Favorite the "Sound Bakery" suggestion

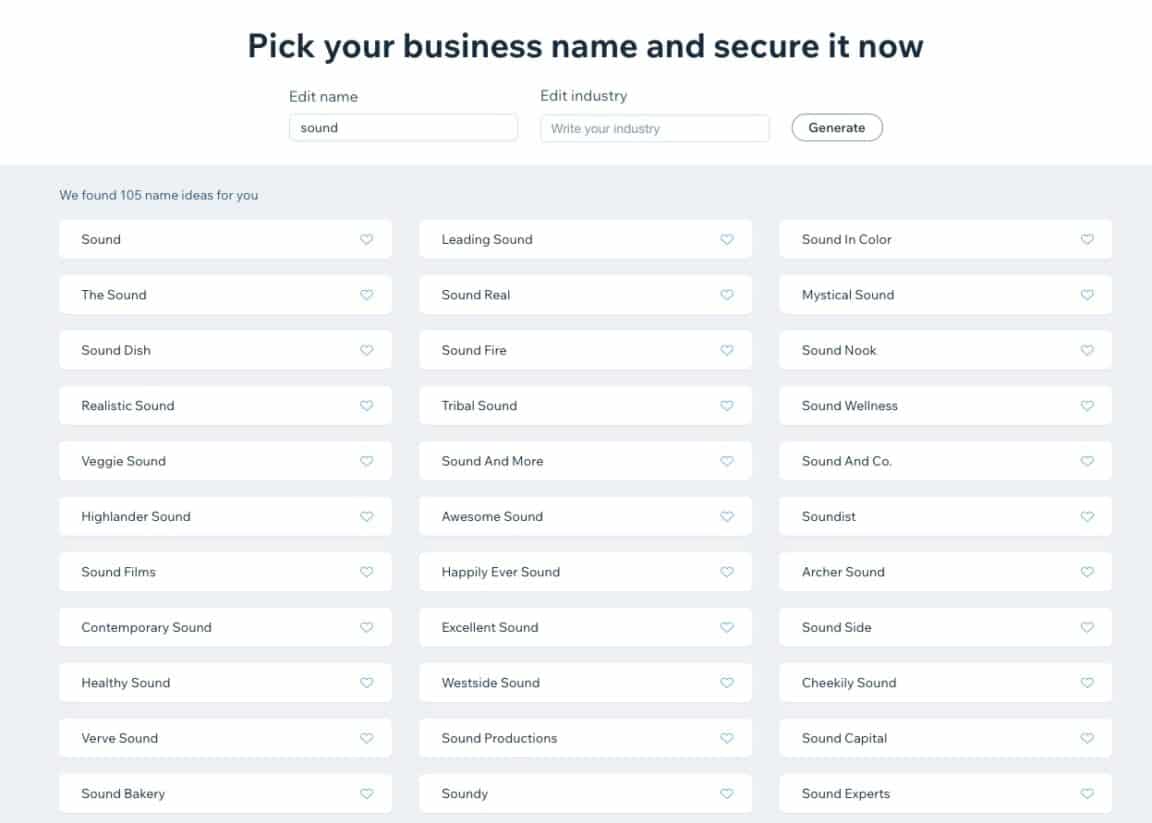[x=366, y=793]
